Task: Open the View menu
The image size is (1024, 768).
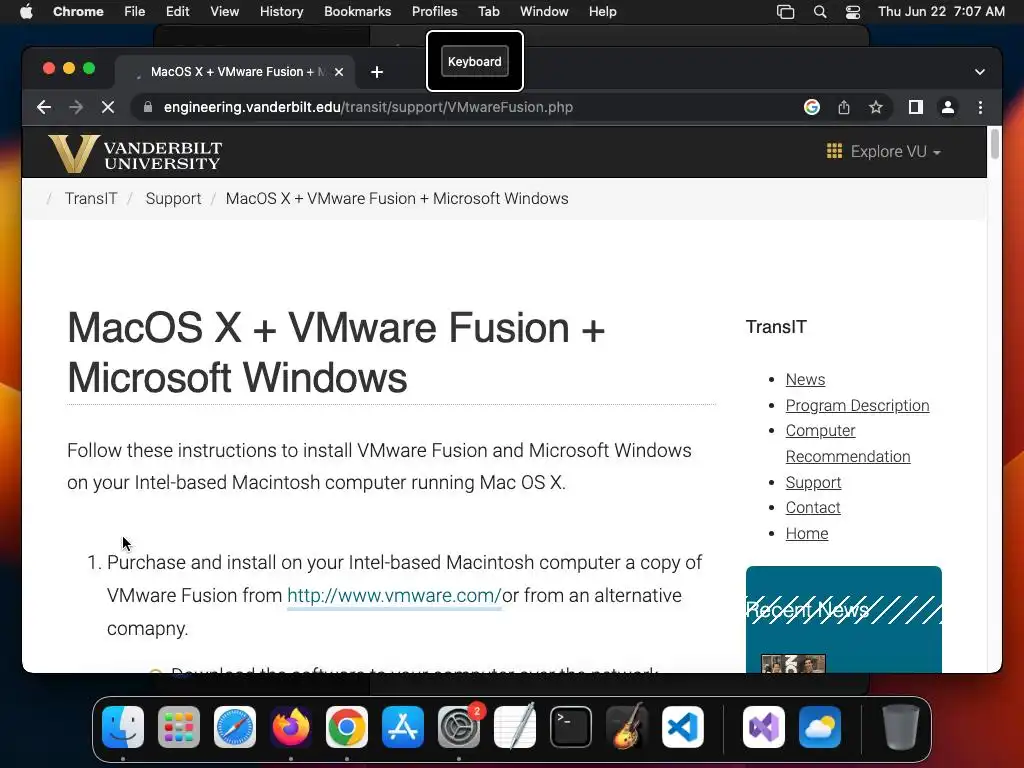Action: pos(225,11)
